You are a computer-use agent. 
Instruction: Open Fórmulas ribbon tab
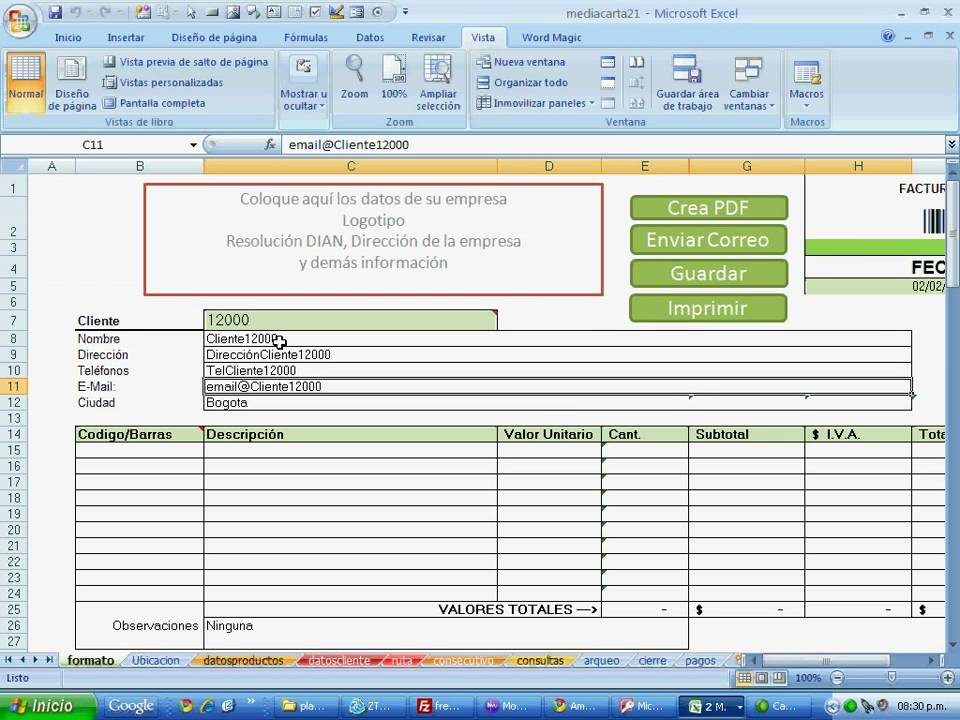(x=306, y=37)
